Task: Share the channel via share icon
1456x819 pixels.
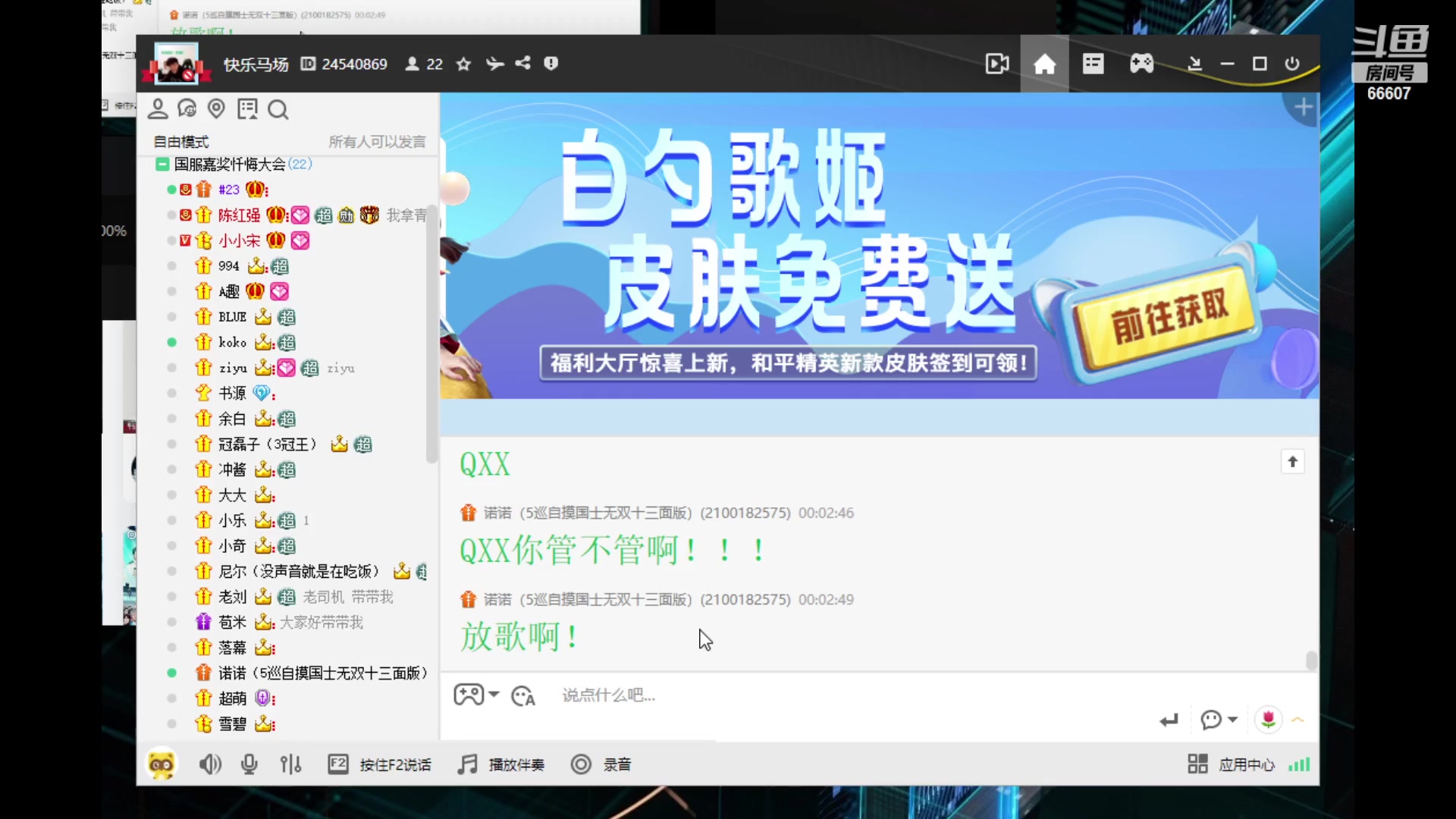Action: pyautogui.click(x=523, y=63)
